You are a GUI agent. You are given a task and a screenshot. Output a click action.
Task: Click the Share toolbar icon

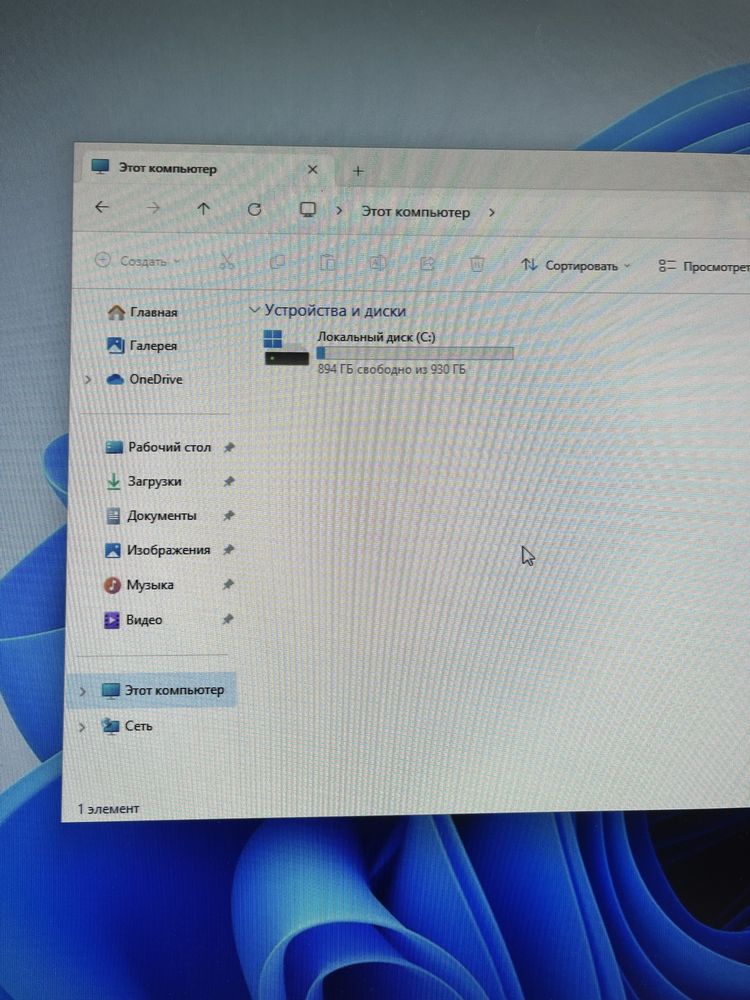tap(427, 263)
